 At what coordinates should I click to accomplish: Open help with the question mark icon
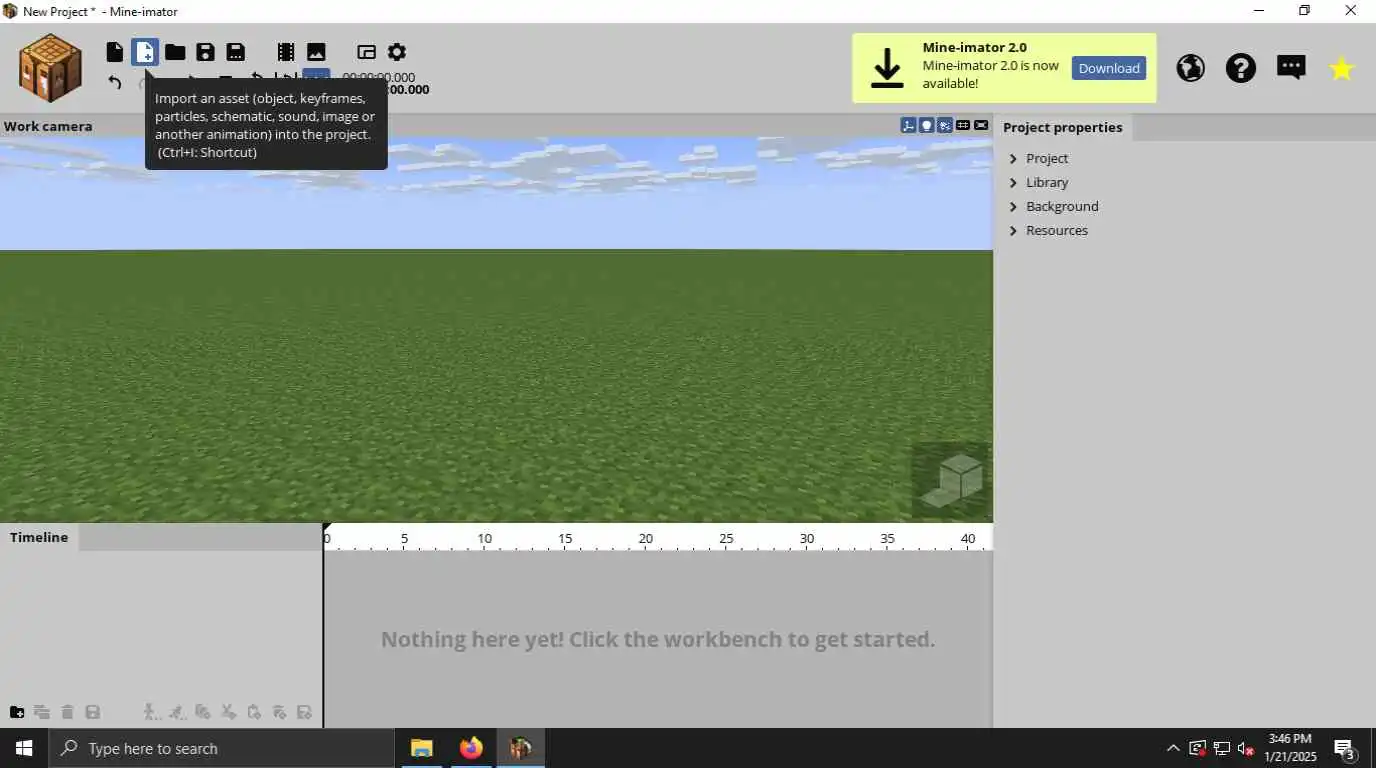pyautogui.click(x=1241, y=68)
